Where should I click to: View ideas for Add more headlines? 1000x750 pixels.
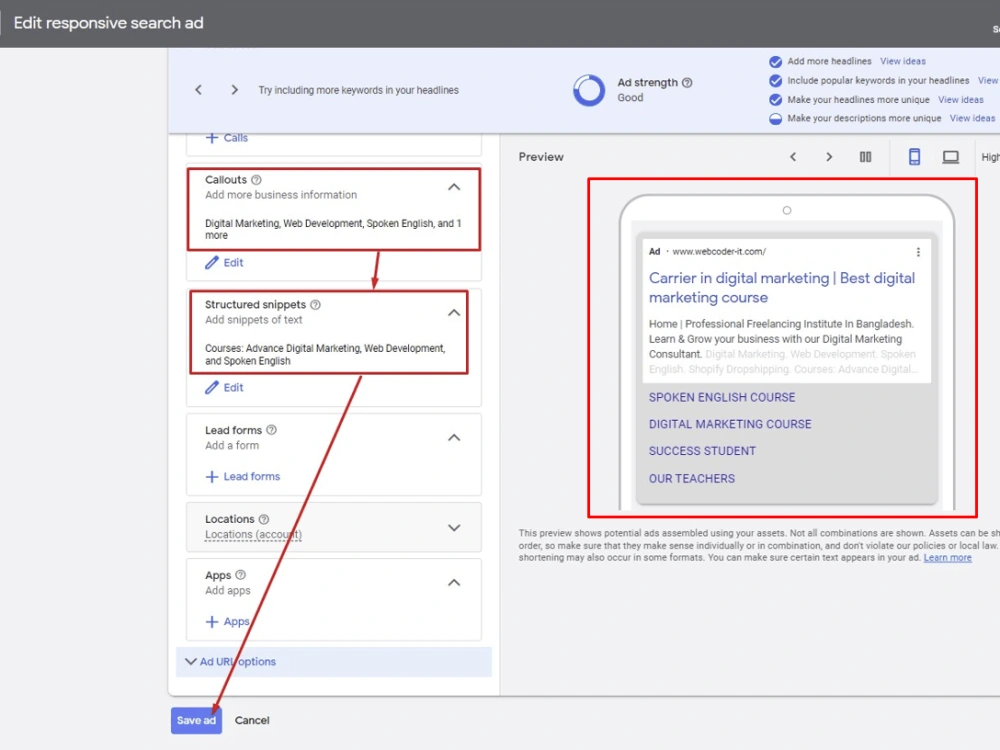(x=902, y=61)
